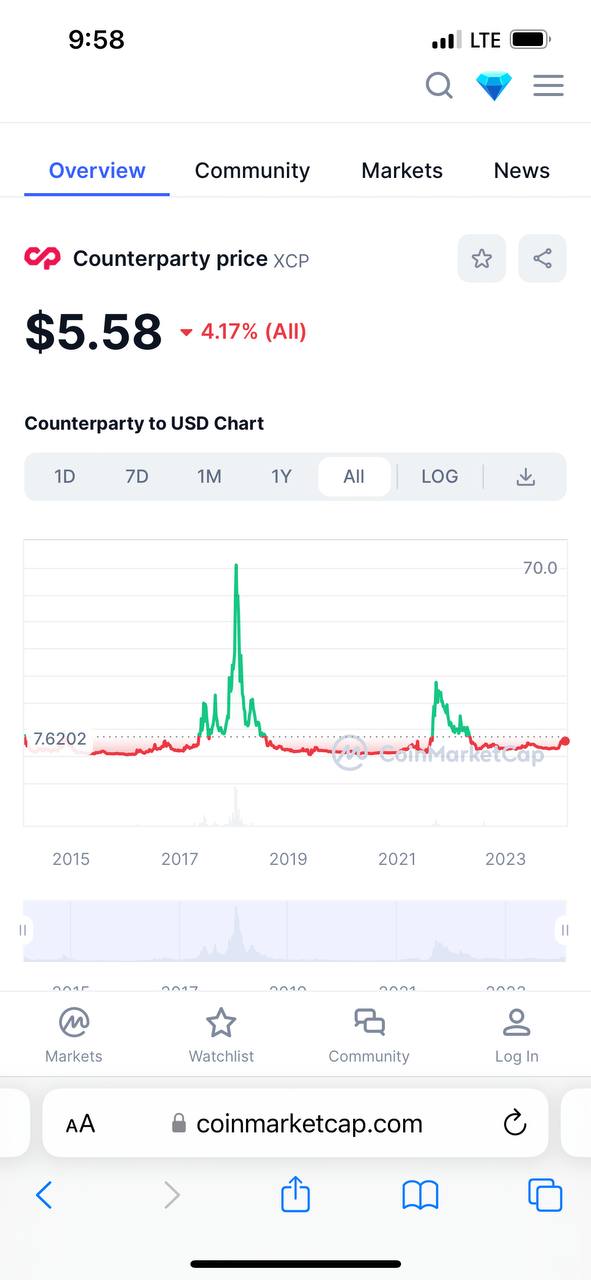Open the Markets tab at top

(x=402, y=171)
